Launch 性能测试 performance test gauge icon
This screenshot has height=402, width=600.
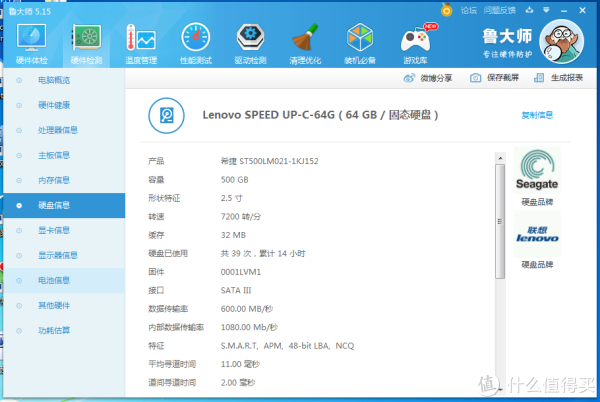tap(196, 44)
